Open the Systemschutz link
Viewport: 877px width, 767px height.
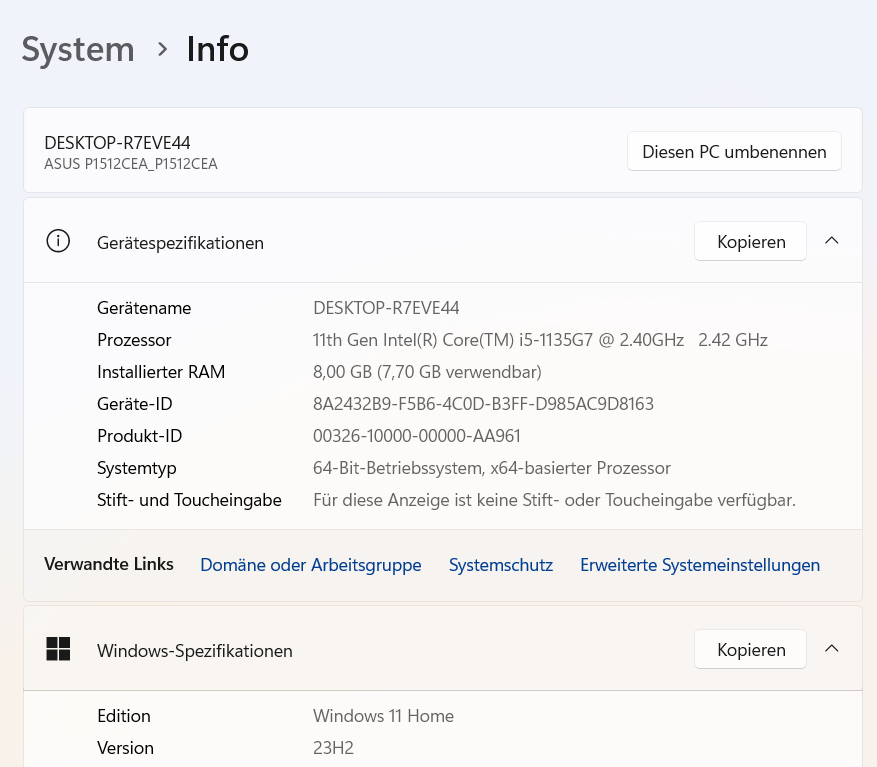(501, 565)
